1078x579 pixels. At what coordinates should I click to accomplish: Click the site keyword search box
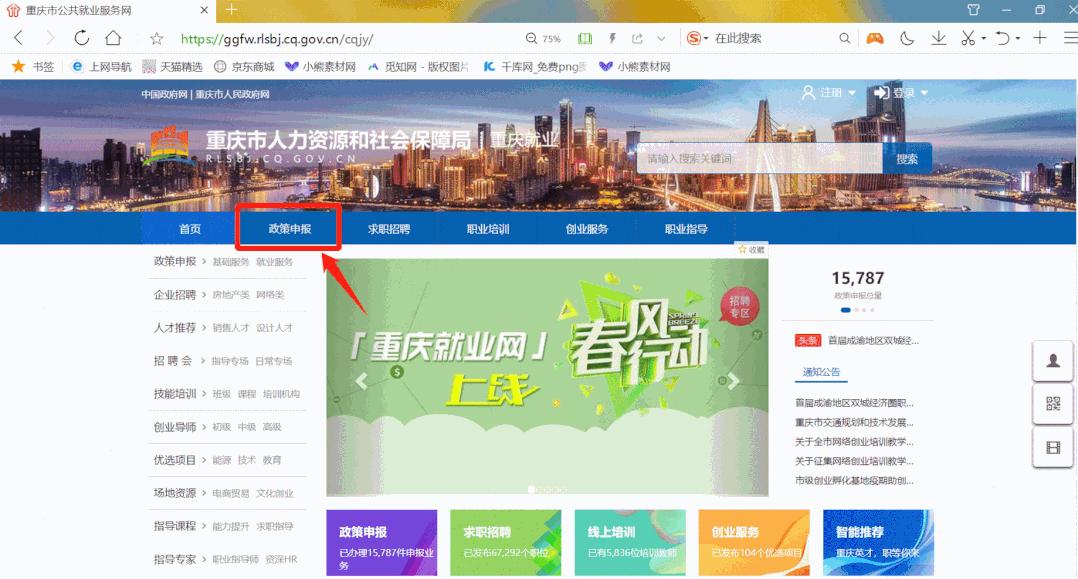(x=760, y=159)
